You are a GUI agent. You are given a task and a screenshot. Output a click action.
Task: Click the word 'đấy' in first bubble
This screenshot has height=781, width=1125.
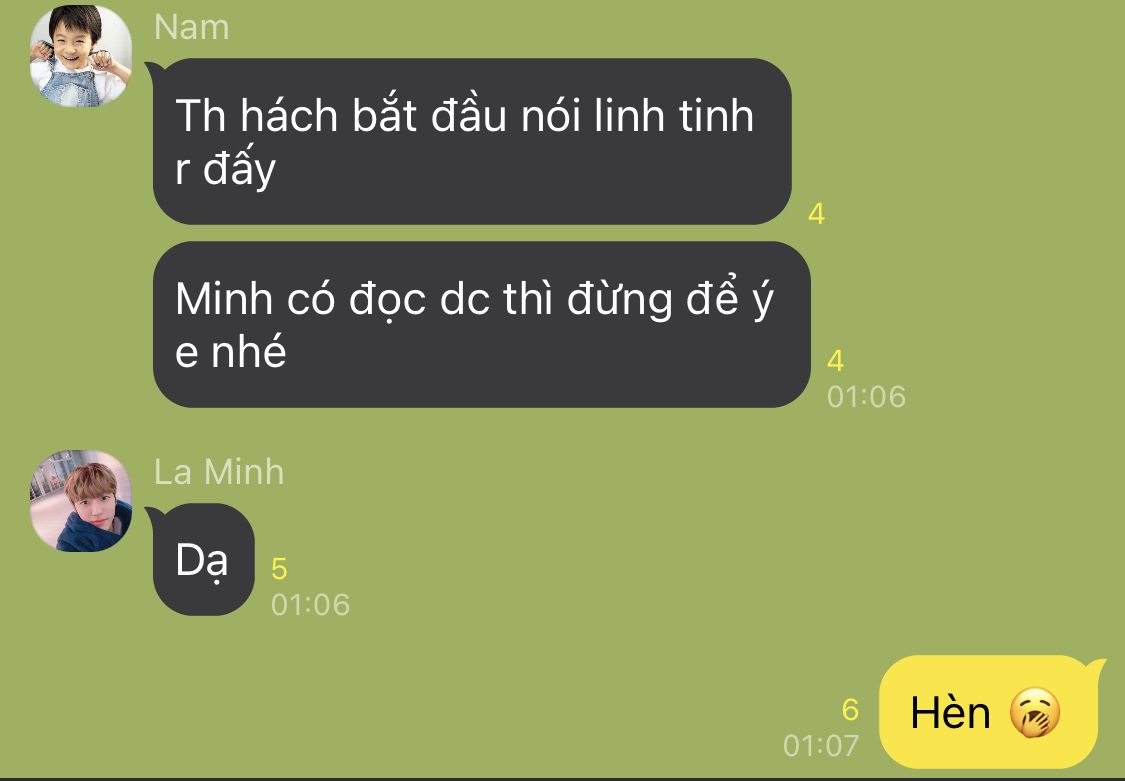(x=239, y=169)
